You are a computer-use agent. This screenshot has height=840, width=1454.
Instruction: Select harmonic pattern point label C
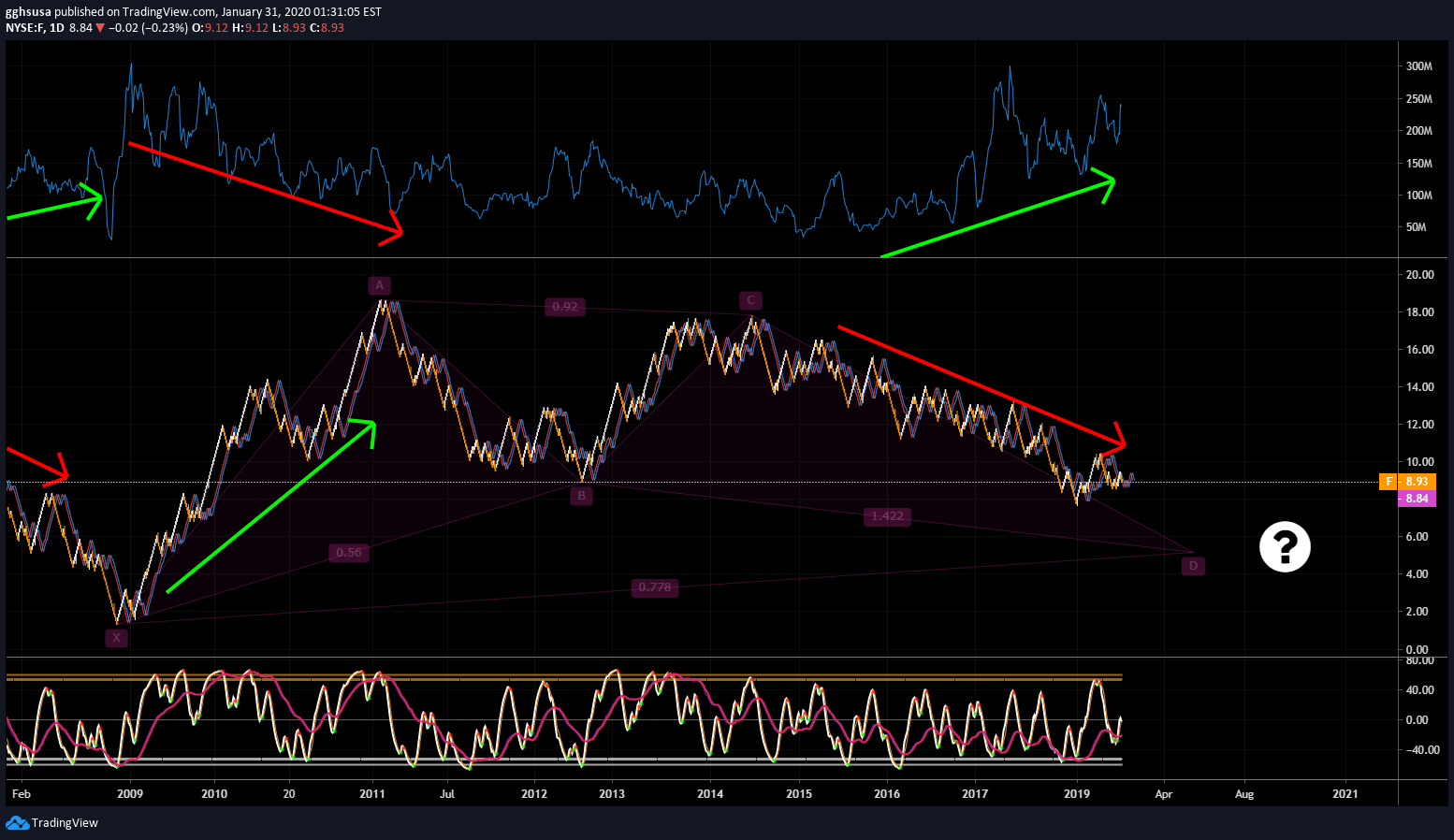tap(750, 300)
